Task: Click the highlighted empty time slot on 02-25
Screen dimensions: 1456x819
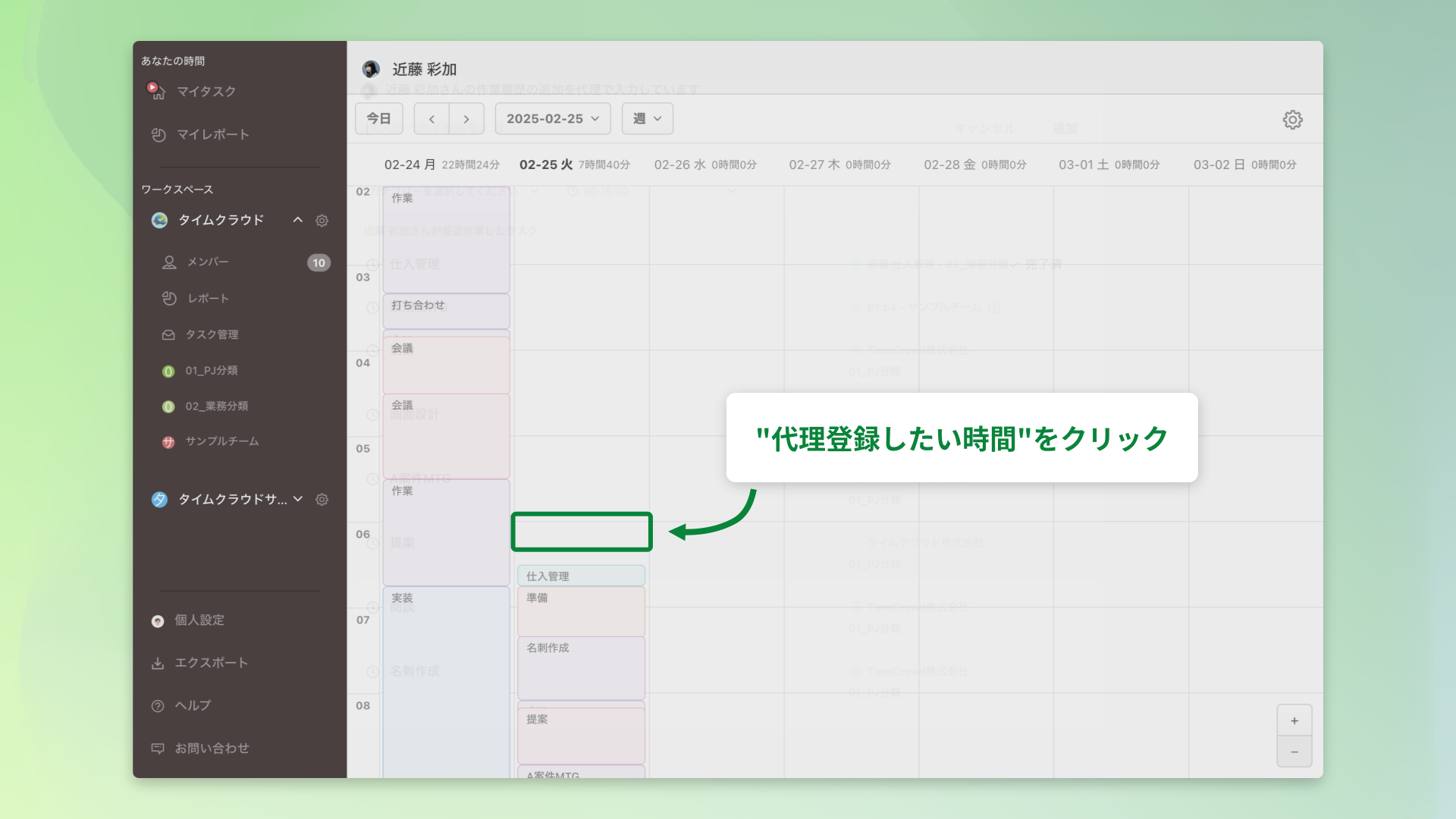Action: [x=582, y=532]
